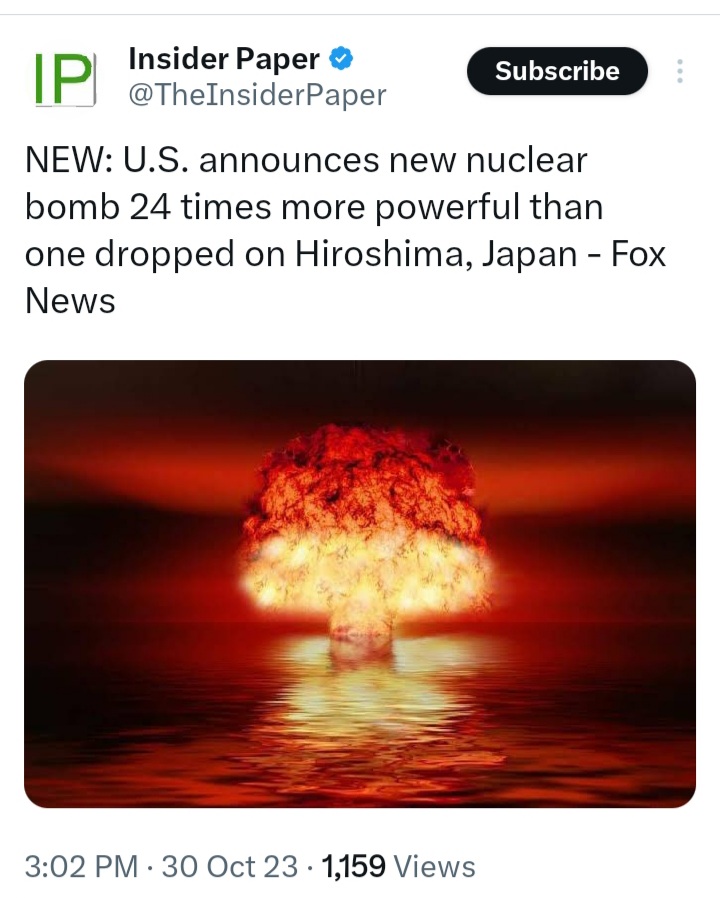
Task: Open the three-dot more options menu
Action: click(x=679, y=71)
